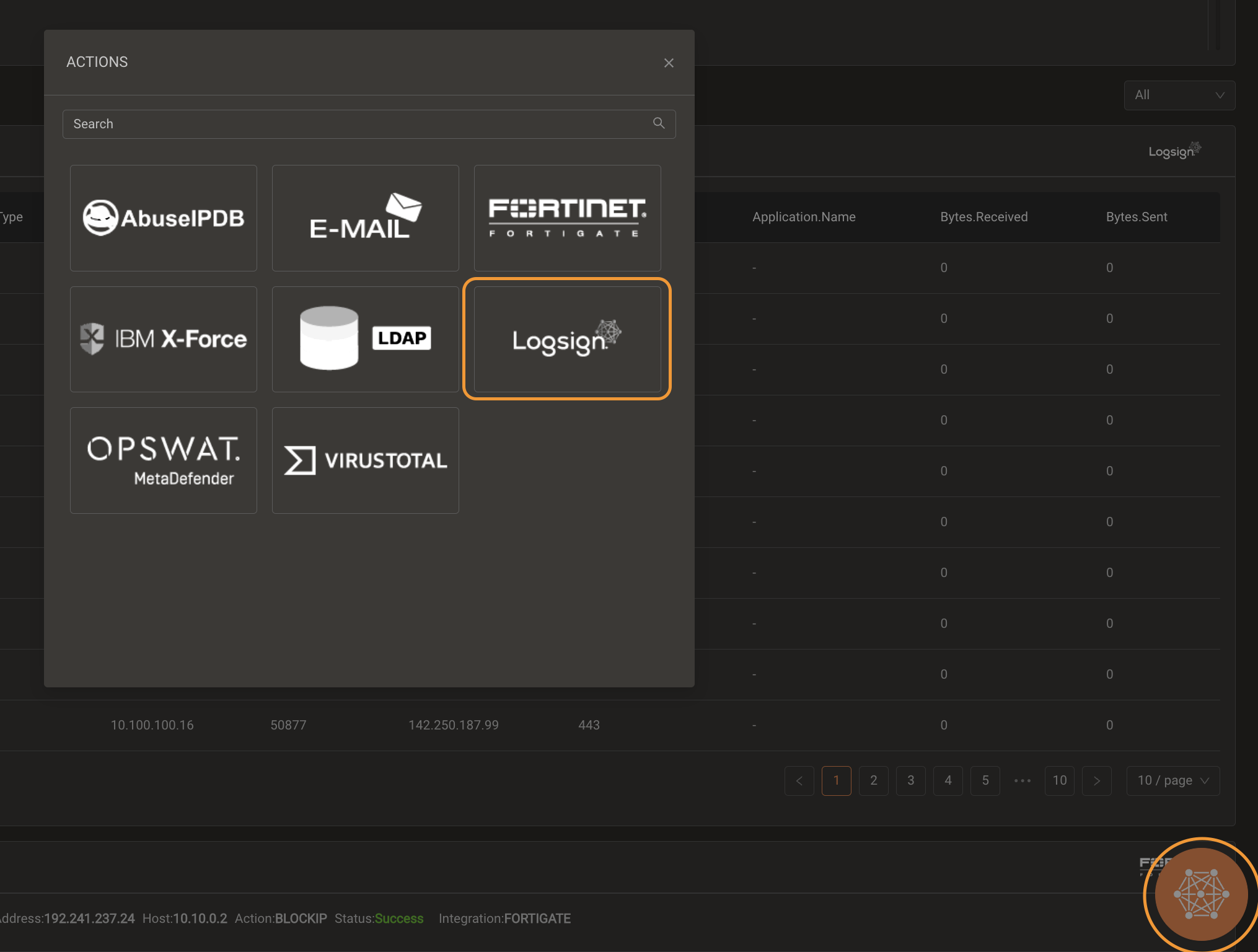Open the VirusTotal integration card
Viewport: 1258px width, 952px height.
[366, 461]
